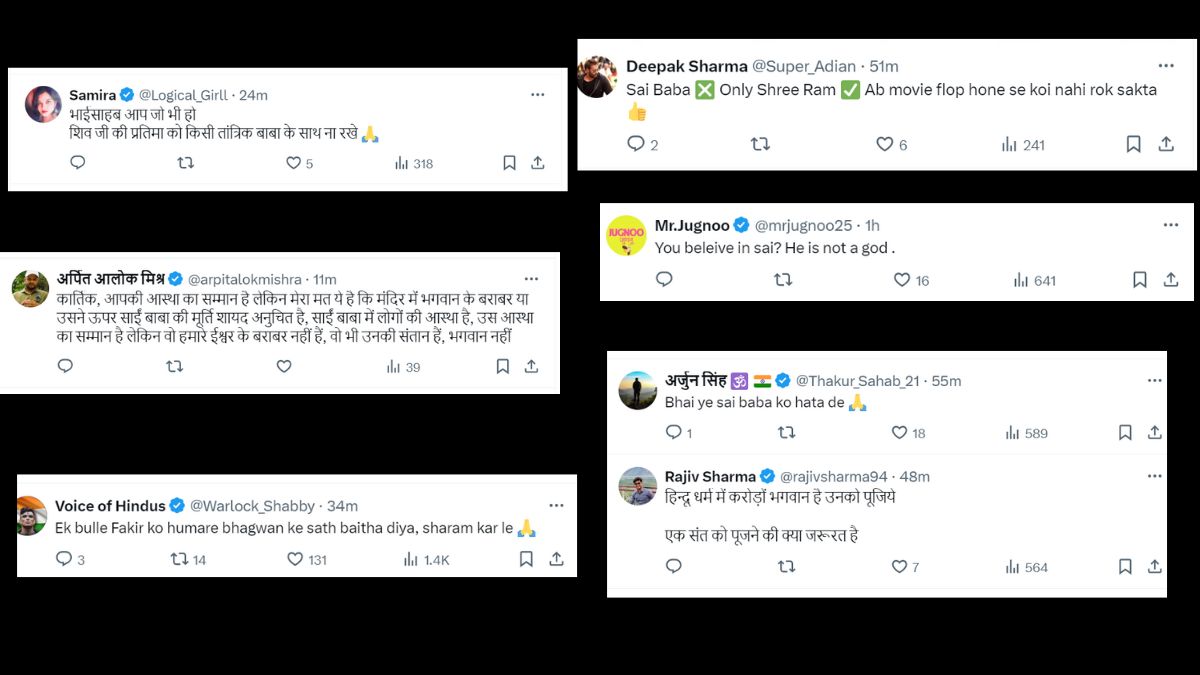Image resolution: width=1200 pixels, height=675 pixels.
Task: Click Samira's profile avatar
Action: 43,104
